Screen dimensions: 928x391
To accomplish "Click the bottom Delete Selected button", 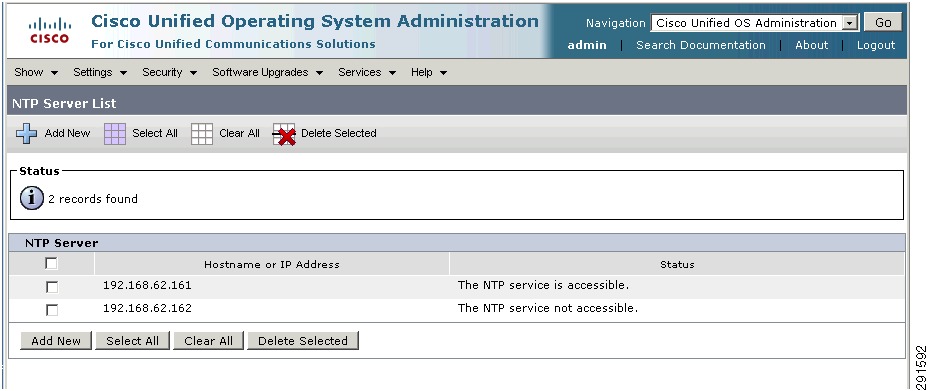I will click(303, 341).
